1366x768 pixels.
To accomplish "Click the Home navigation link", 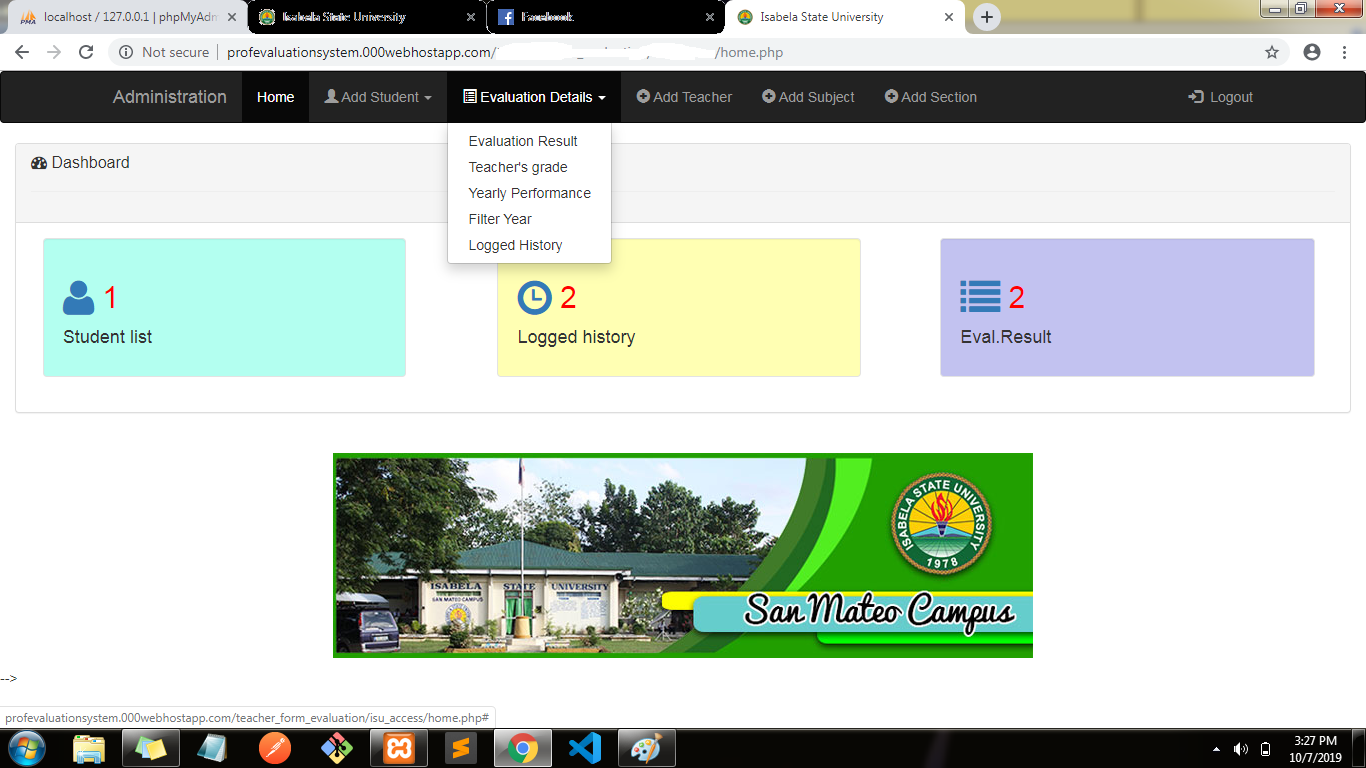I will (x=275, y=96).
